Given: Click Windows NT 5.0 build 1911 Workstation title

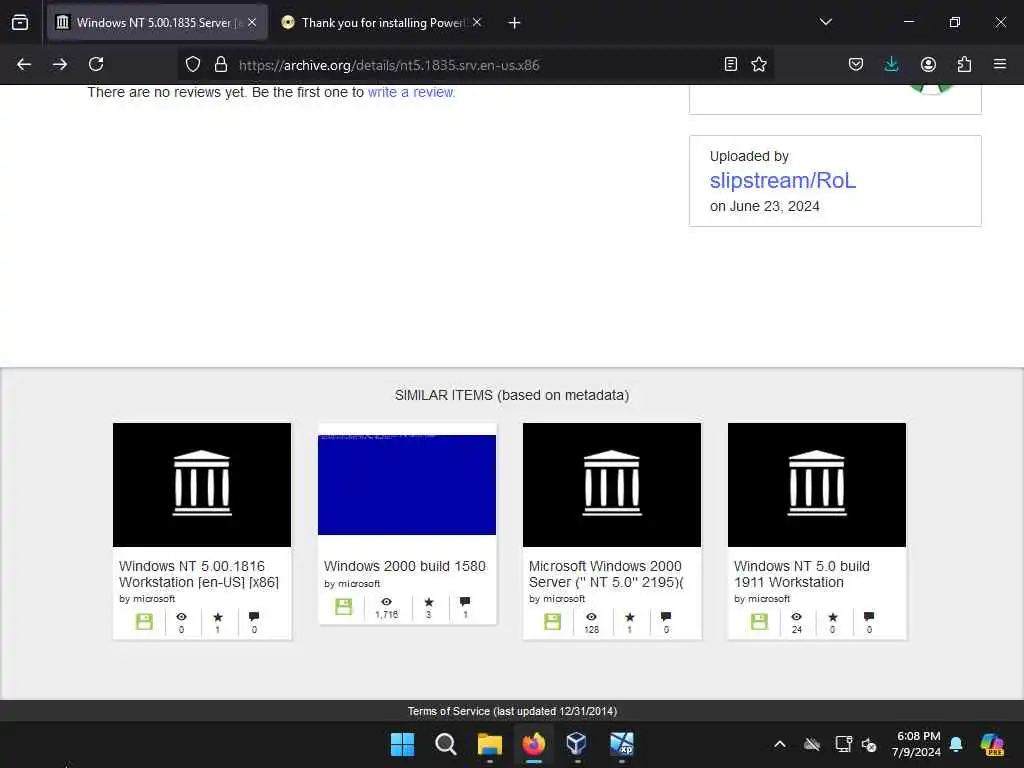Looking at the screenshot, I should (x=802, y=574).
